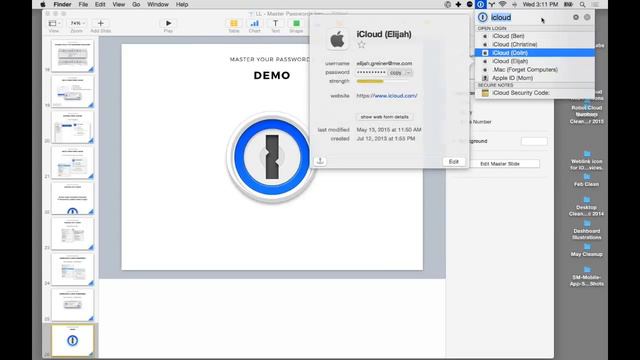Open the Help menu
The height and width of the screenshot is (360, 640).
click(x=182, y=4)
